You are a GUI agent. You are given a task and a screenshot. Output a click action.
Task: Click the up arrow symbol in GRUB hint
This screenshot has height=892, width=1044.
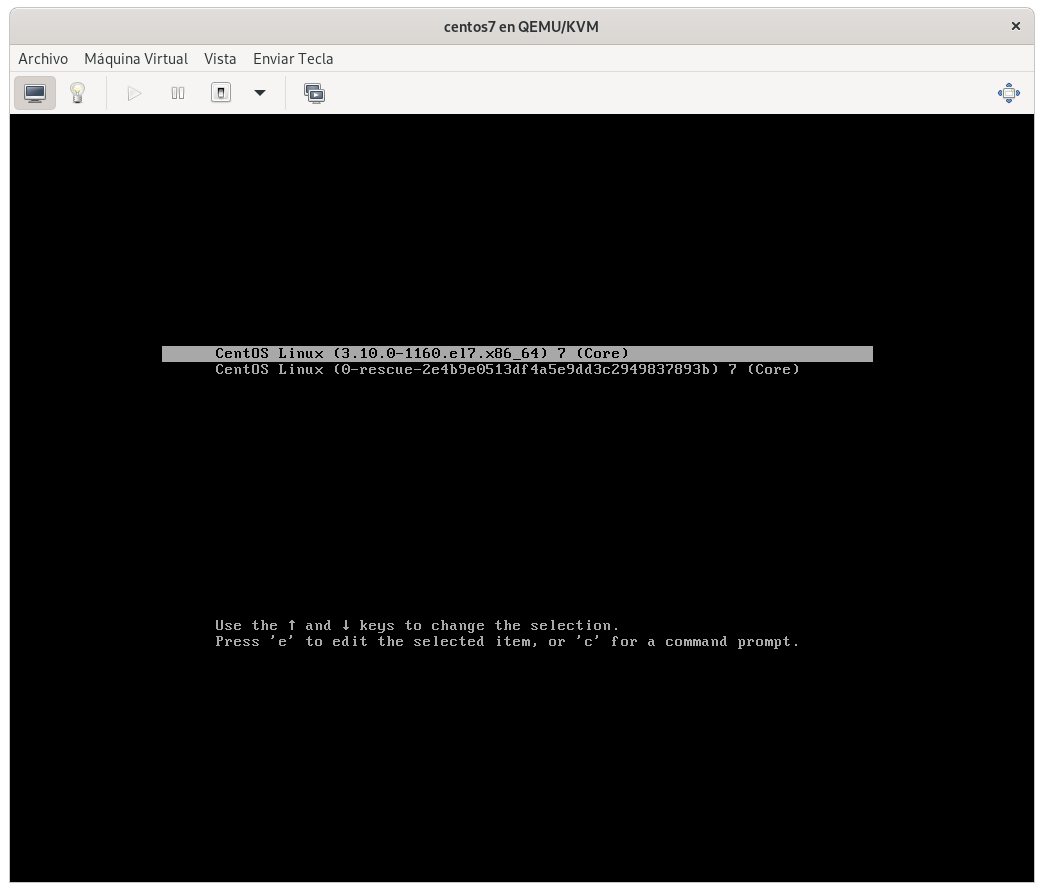(x=292, y=626)
